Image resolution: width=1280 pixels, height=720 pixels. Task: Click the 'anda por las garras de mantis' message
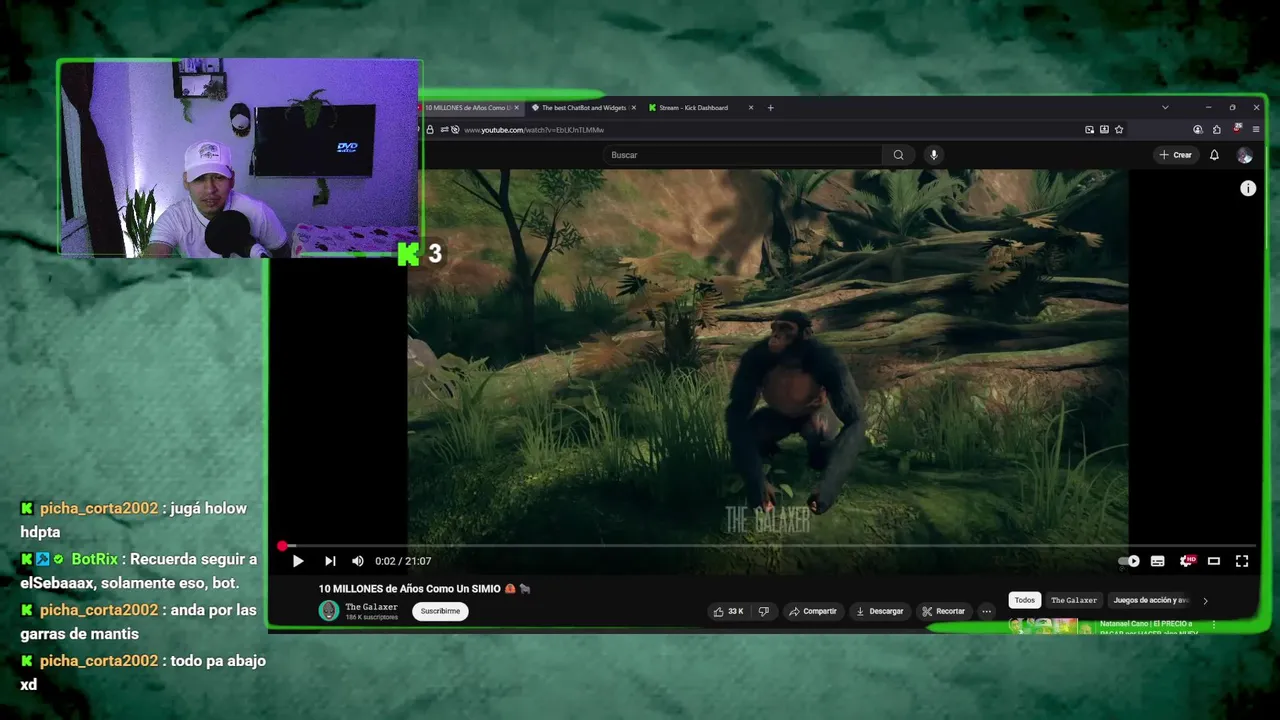coord(138,622)
